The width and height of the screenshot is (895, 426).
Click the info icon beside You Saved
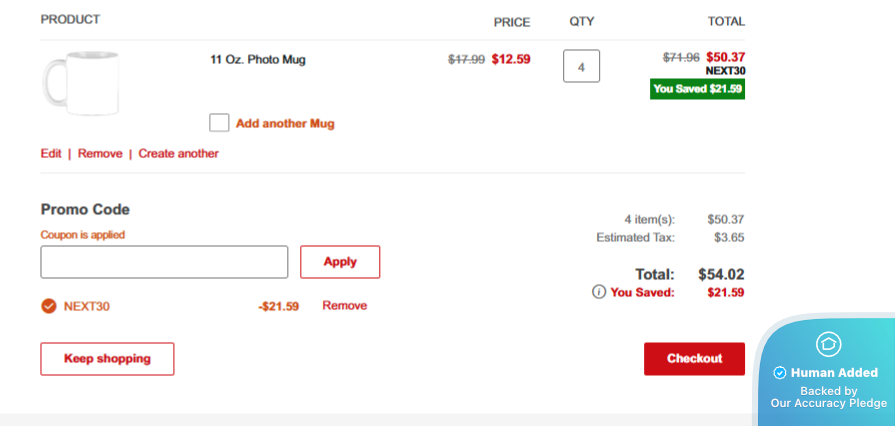(x=599, y=292)
